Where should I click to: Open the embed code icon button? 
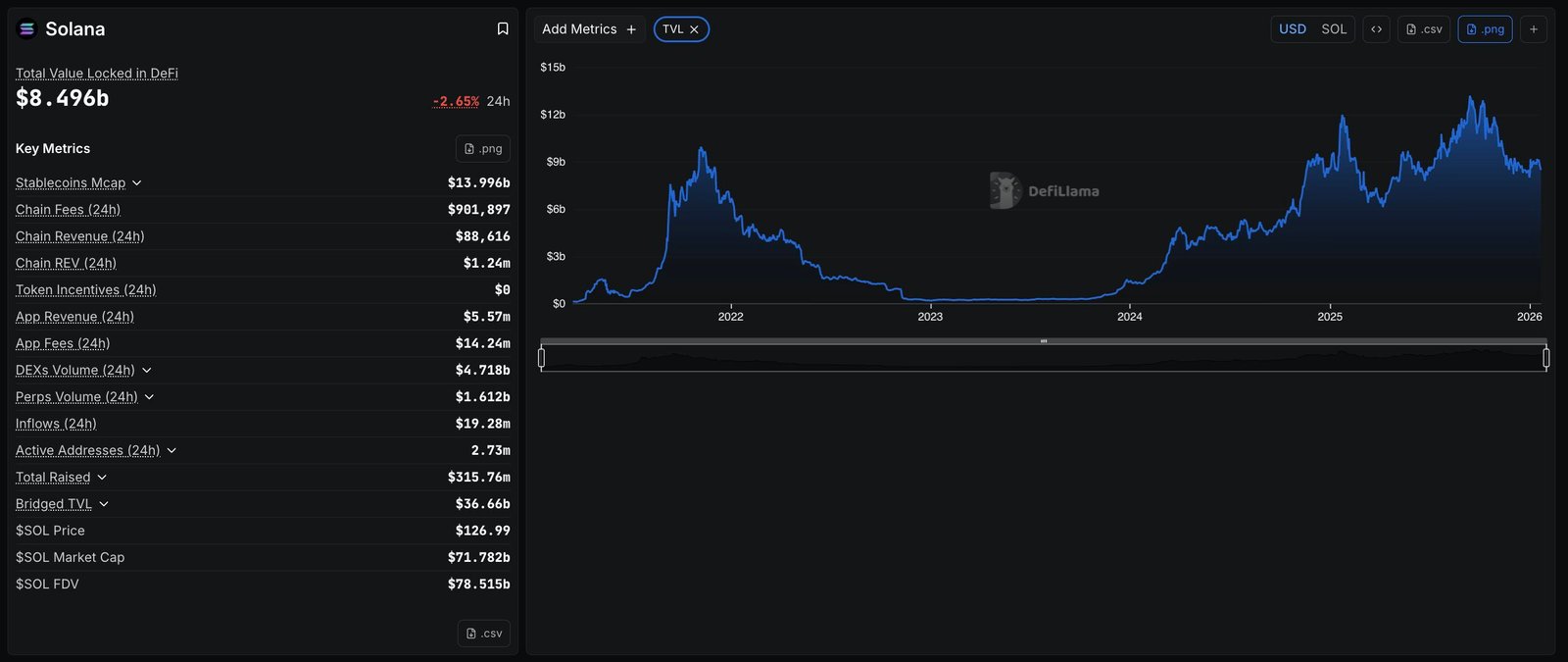pyautogui.click(x=1376, y=29)
